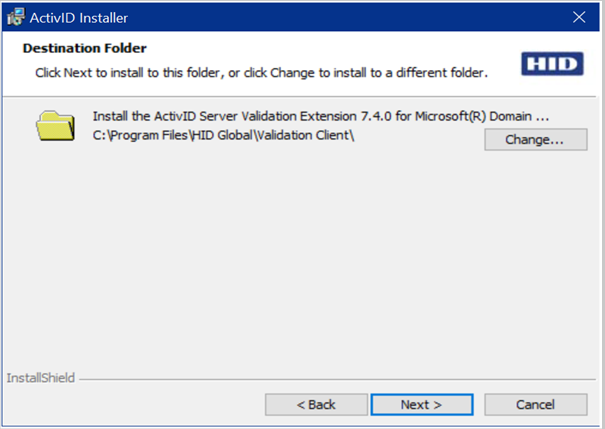
Task: Go back with the < Back button
Action: [x=316, y=404]
